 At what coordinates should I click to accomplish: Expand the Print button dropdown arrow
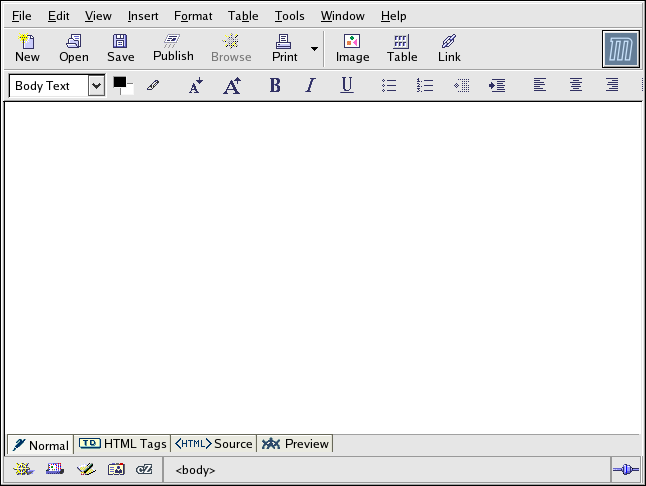point(314,48)
